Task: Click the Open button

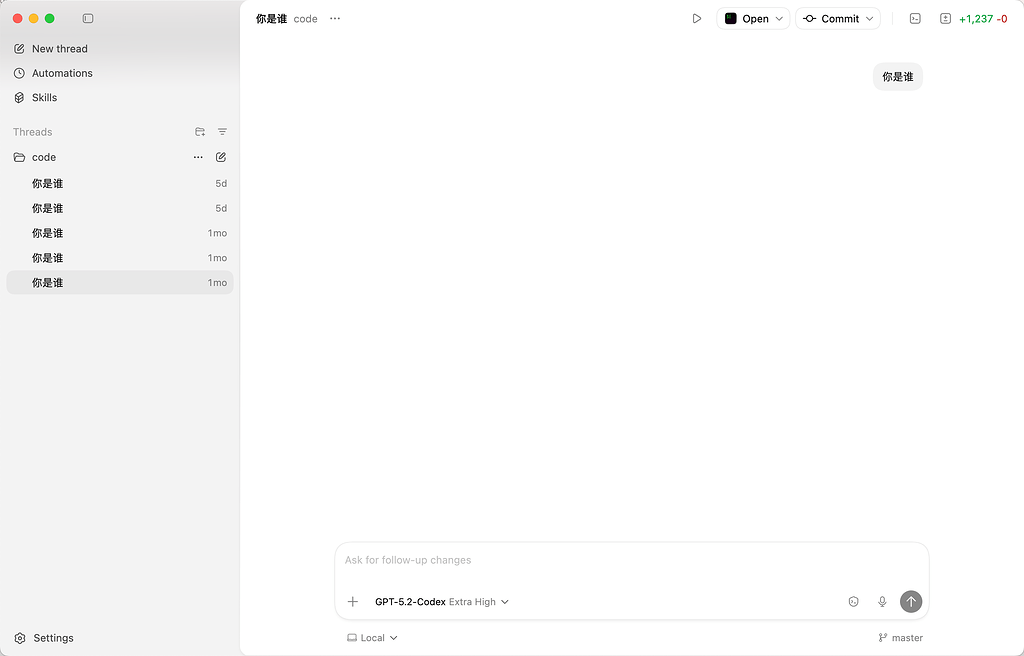Action: 746,19
